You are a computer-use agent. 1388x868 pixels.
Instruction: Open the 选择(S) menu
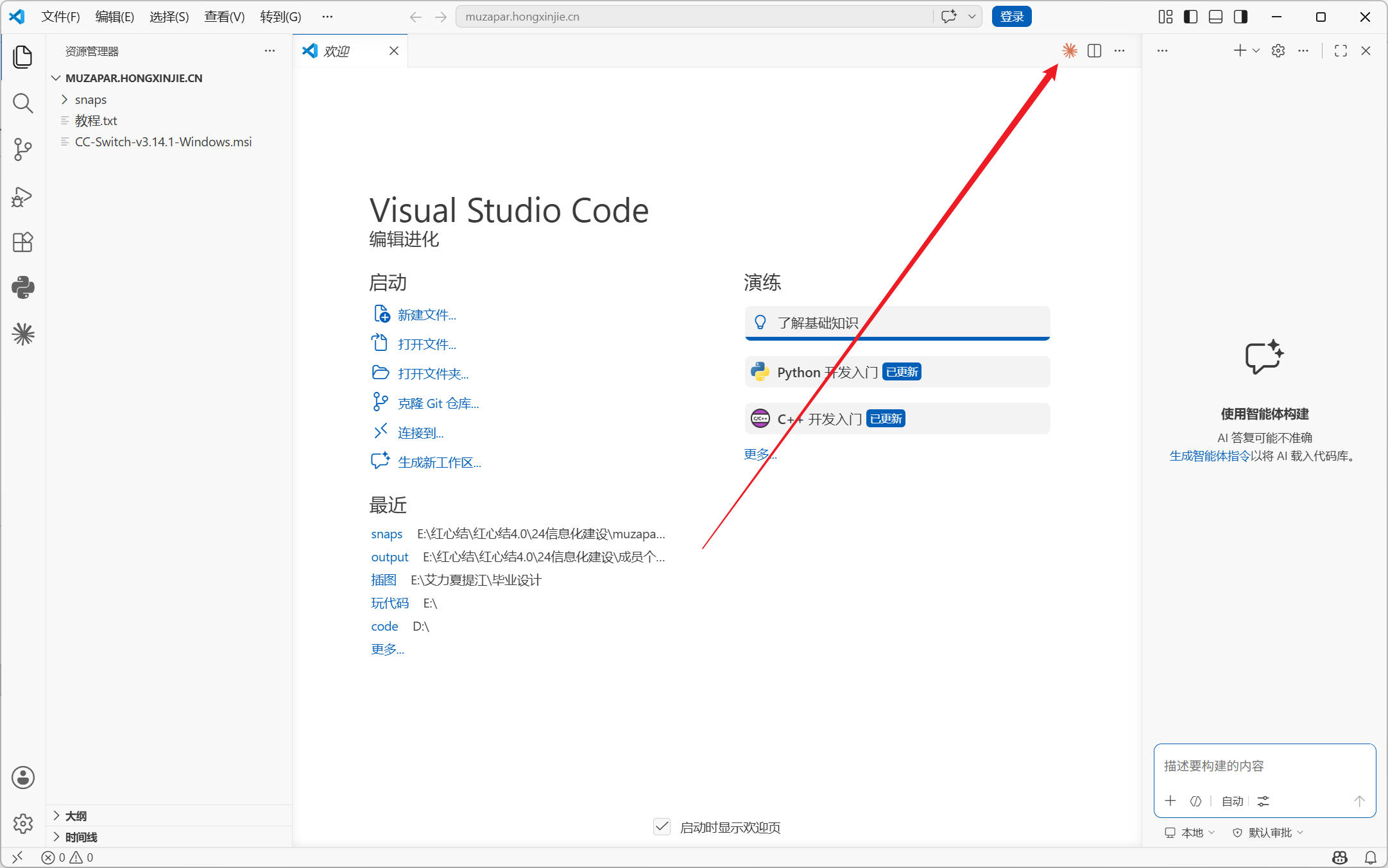169,17
